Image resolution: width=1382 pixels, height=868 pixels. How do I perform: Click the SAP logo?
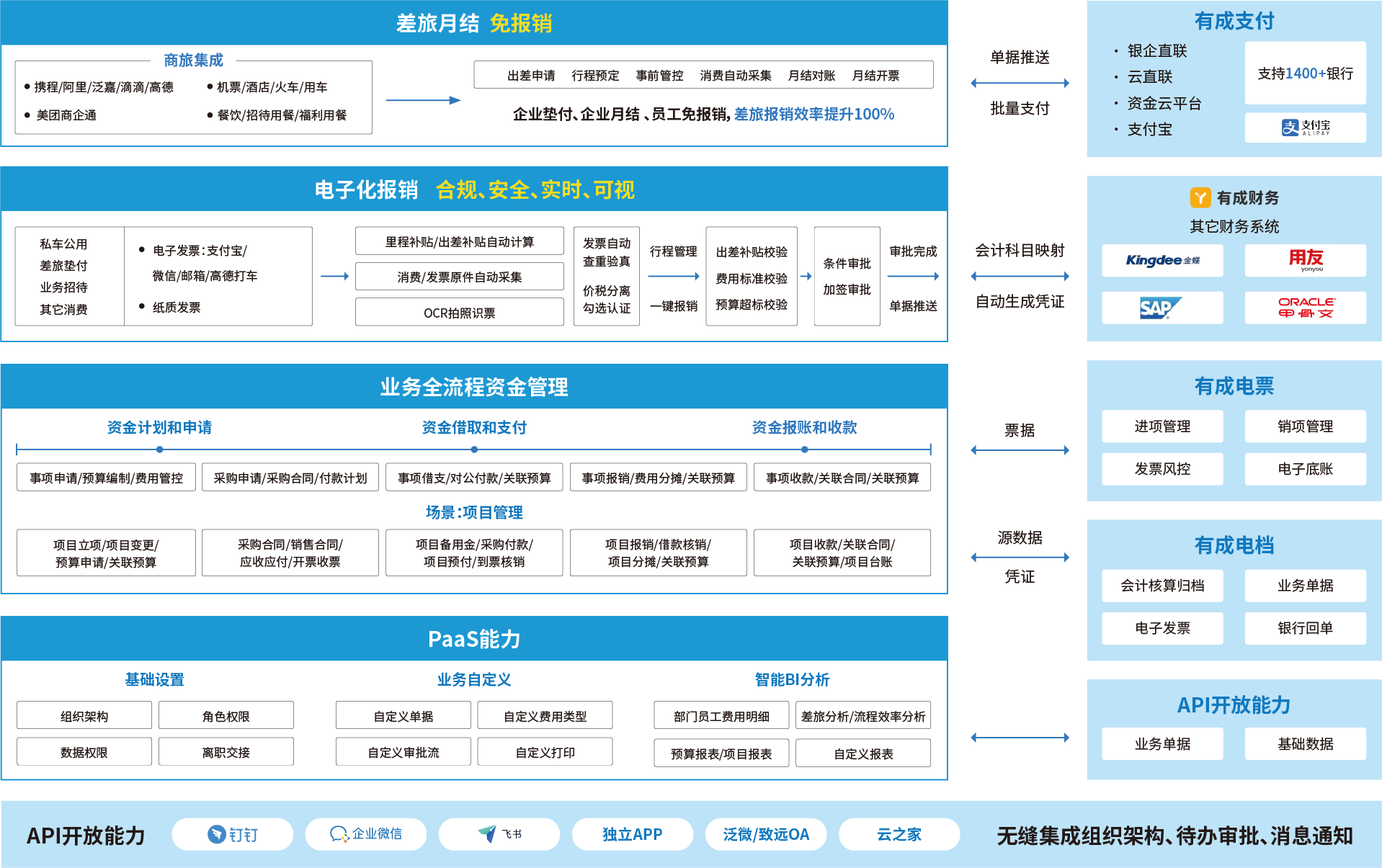click(x=1162, y=308)
